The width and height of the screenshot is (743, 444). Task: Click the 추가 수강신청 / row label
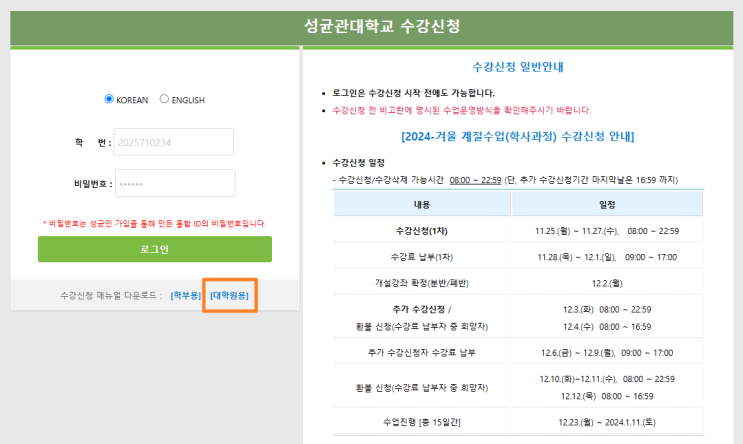tap(422, 309)
